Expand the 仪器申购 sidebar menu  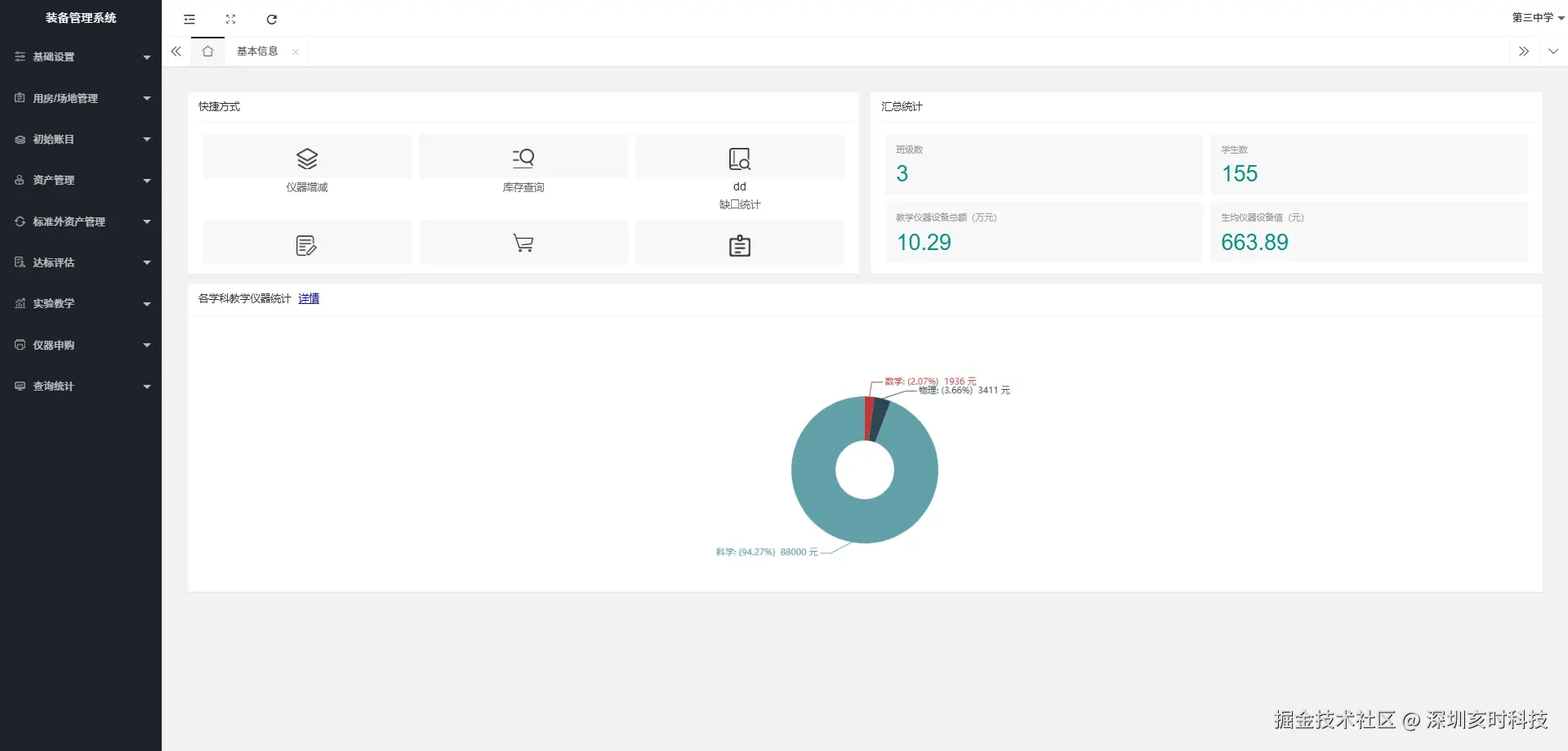pyautogui.click(x=81, y=345)
